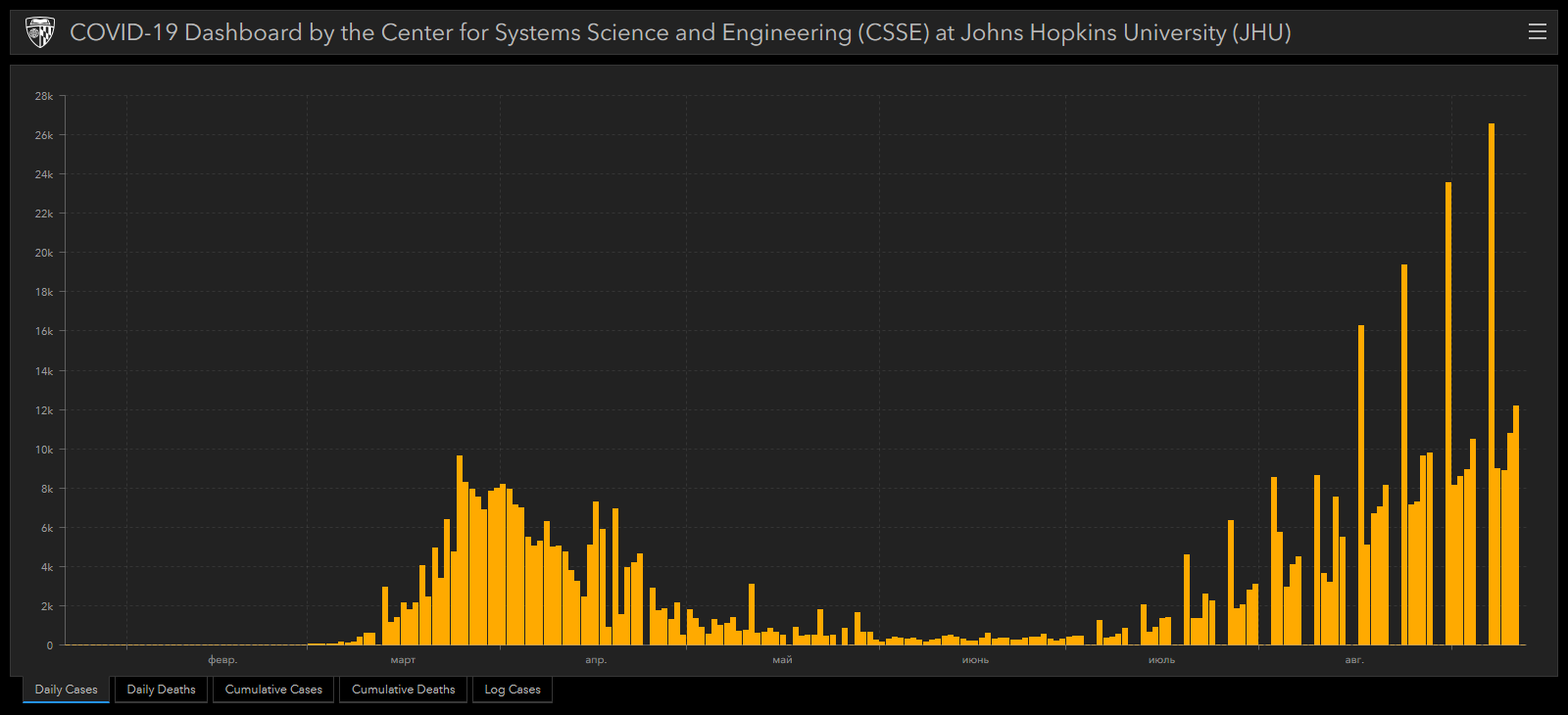Viewport: 1568px width, 715px height.
Task: Click the 'февр.' month label on the axis
Action: click(222, 660)
